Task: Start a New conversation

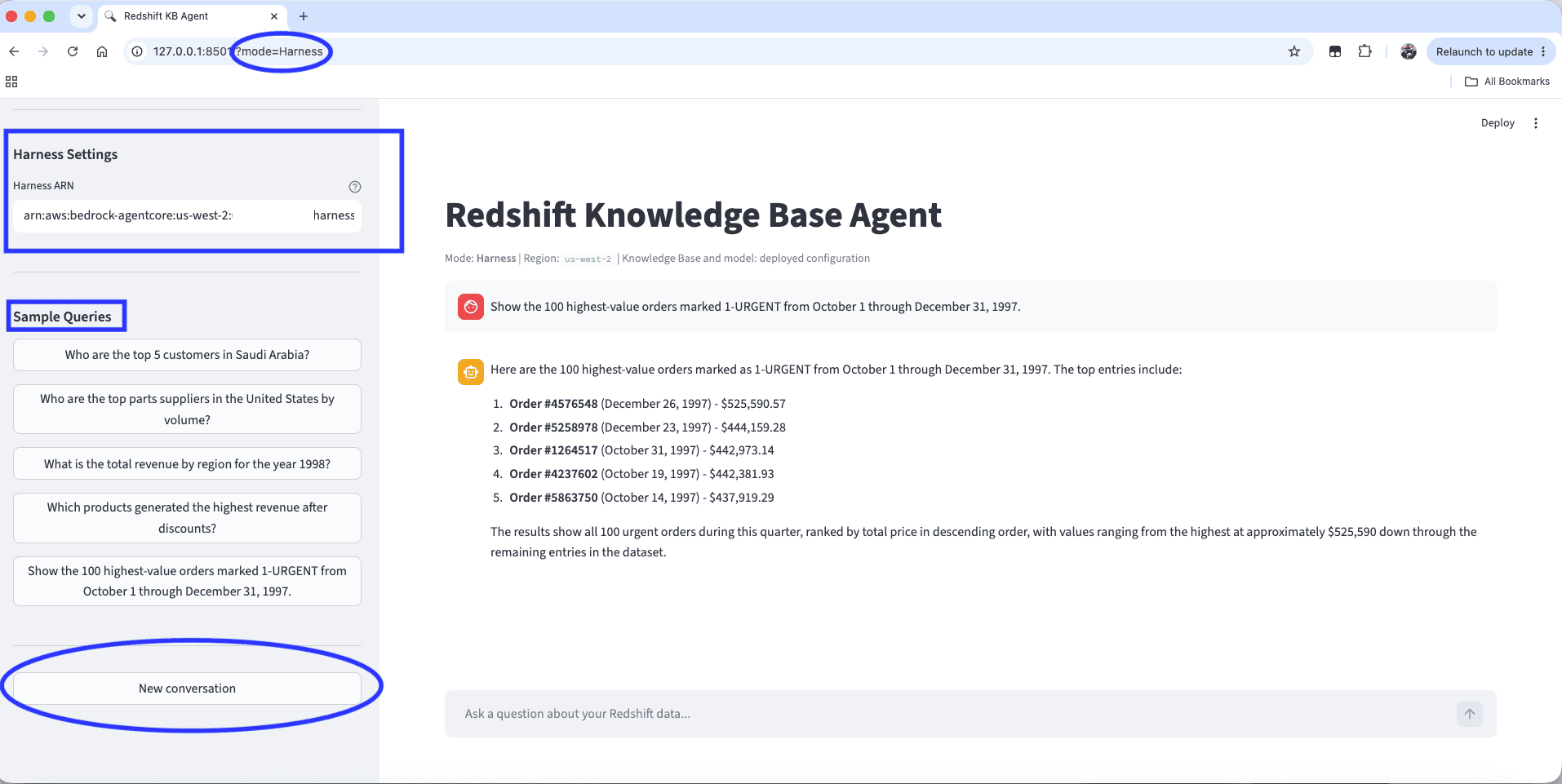Action: (x=187, y=689)
